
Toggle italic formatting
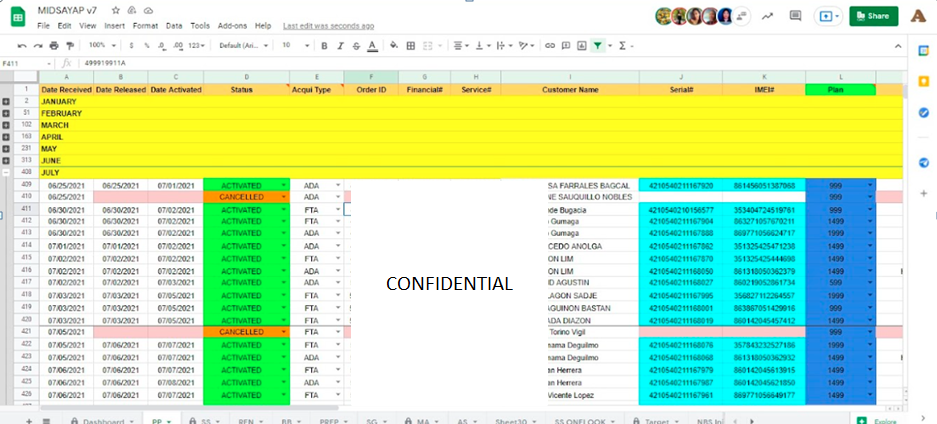tap(341, 45)
